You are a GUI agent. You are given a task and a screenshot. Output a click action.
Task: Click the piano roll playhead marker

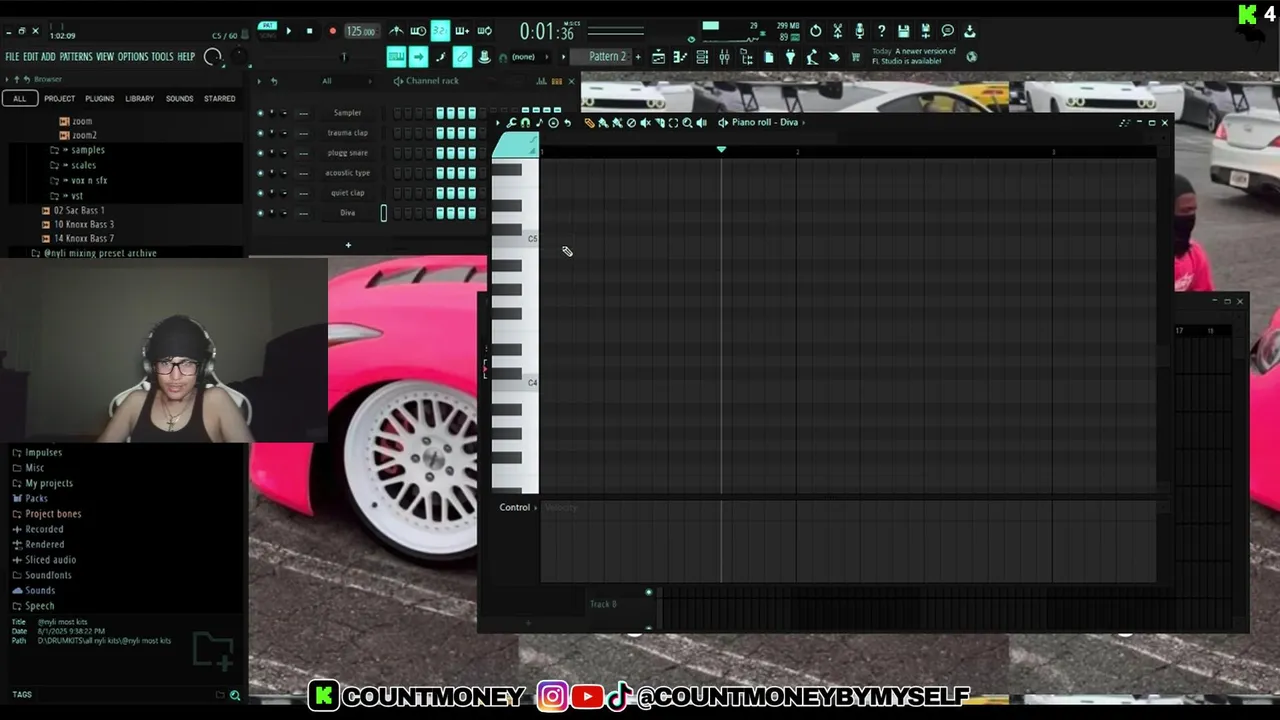point(721,150)
